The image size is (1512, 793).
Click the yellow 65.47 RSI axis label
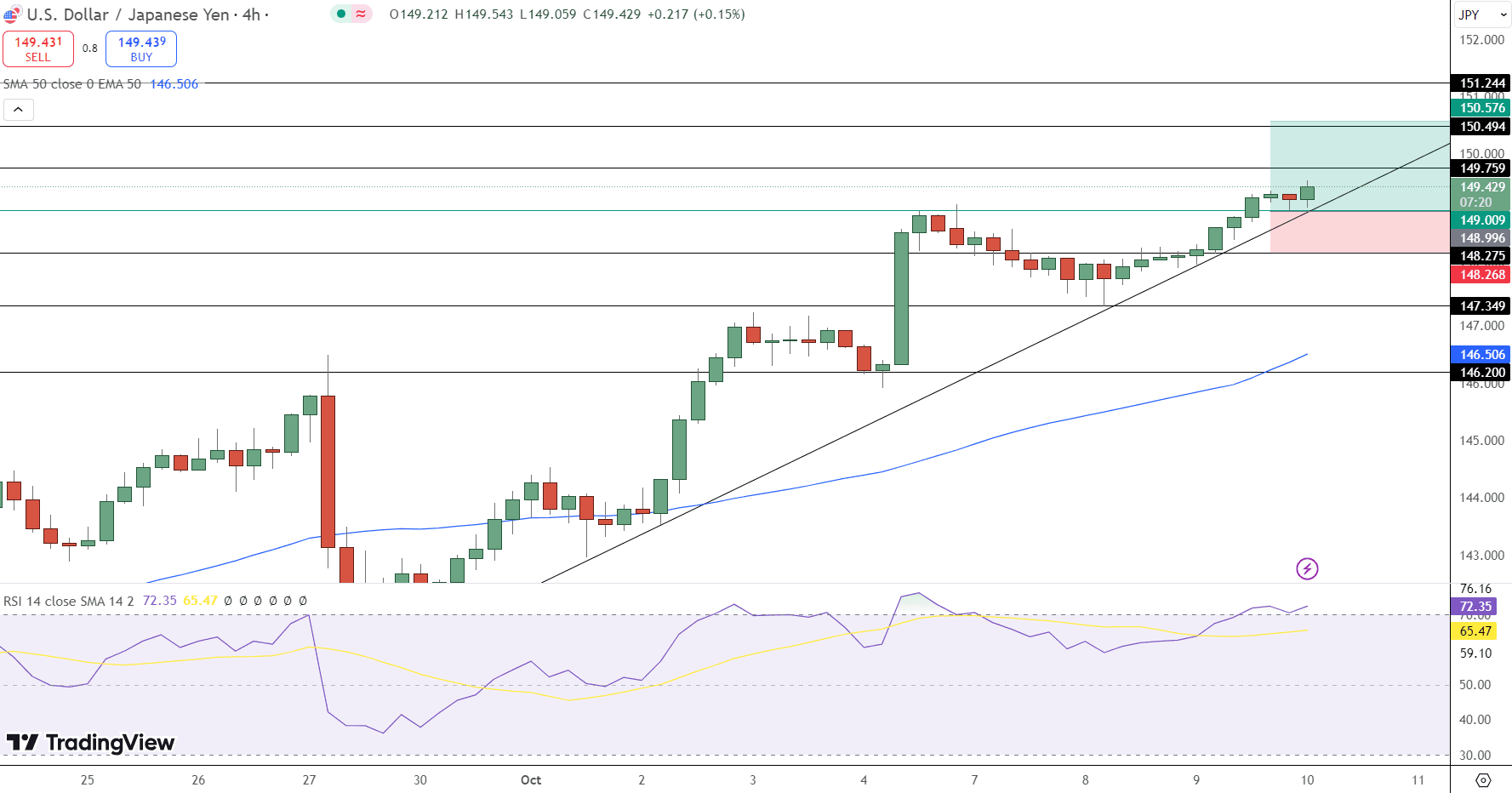coord(1474,631)
